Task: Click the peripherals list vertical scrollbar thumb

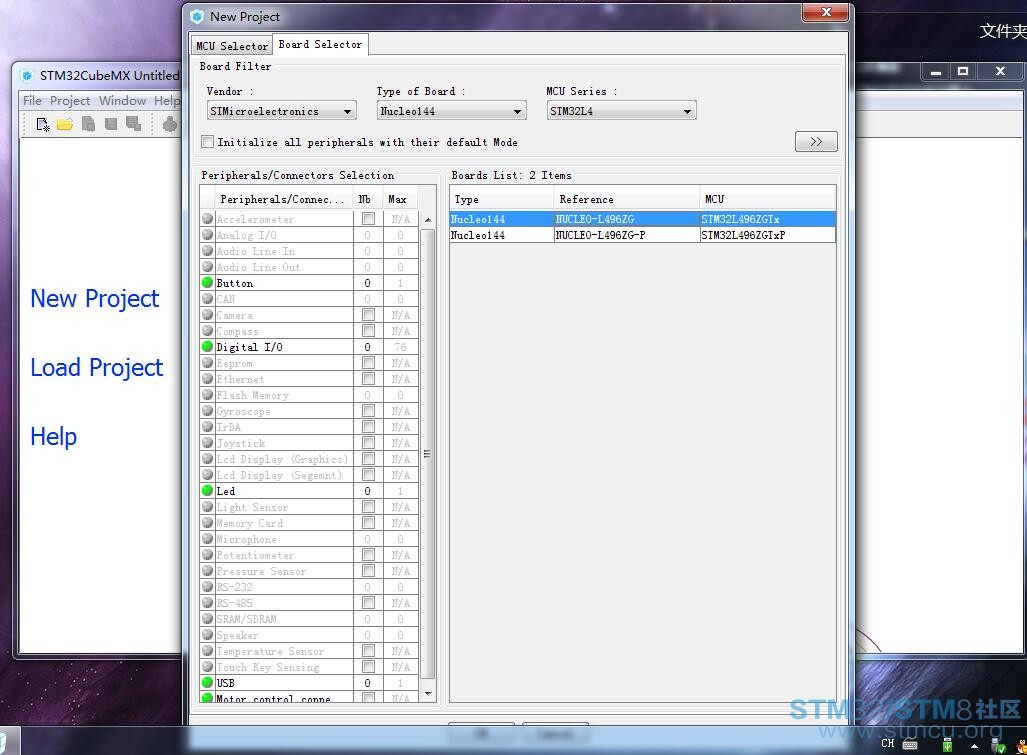Action: point(428,453)
